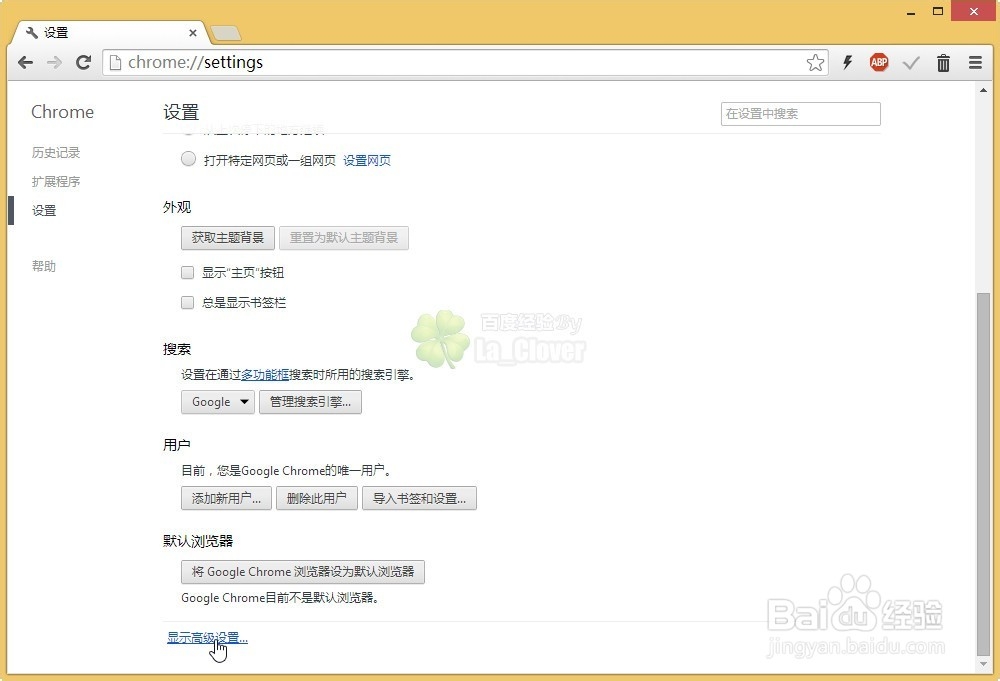Click the address bar showing chrome://settings
Screen dimensions: 1000x681
466,62
